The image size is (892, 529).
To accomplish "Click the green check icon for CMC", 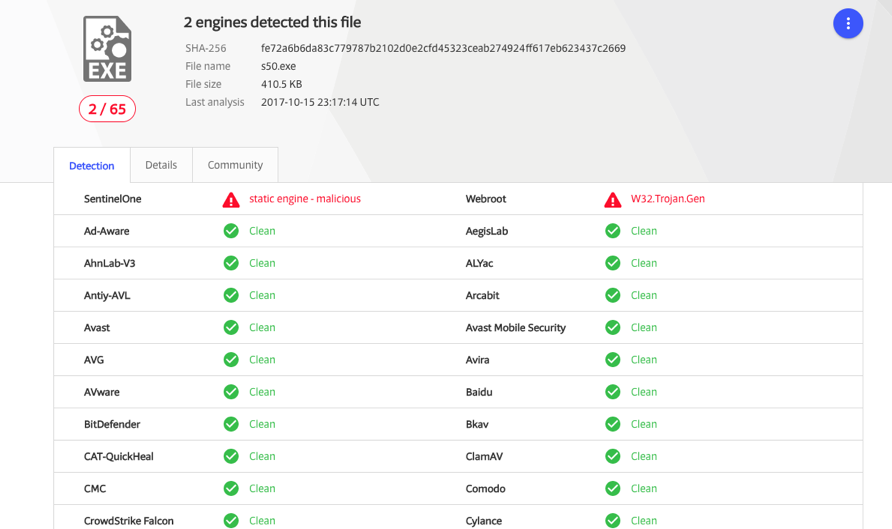I will coord(231,489).
